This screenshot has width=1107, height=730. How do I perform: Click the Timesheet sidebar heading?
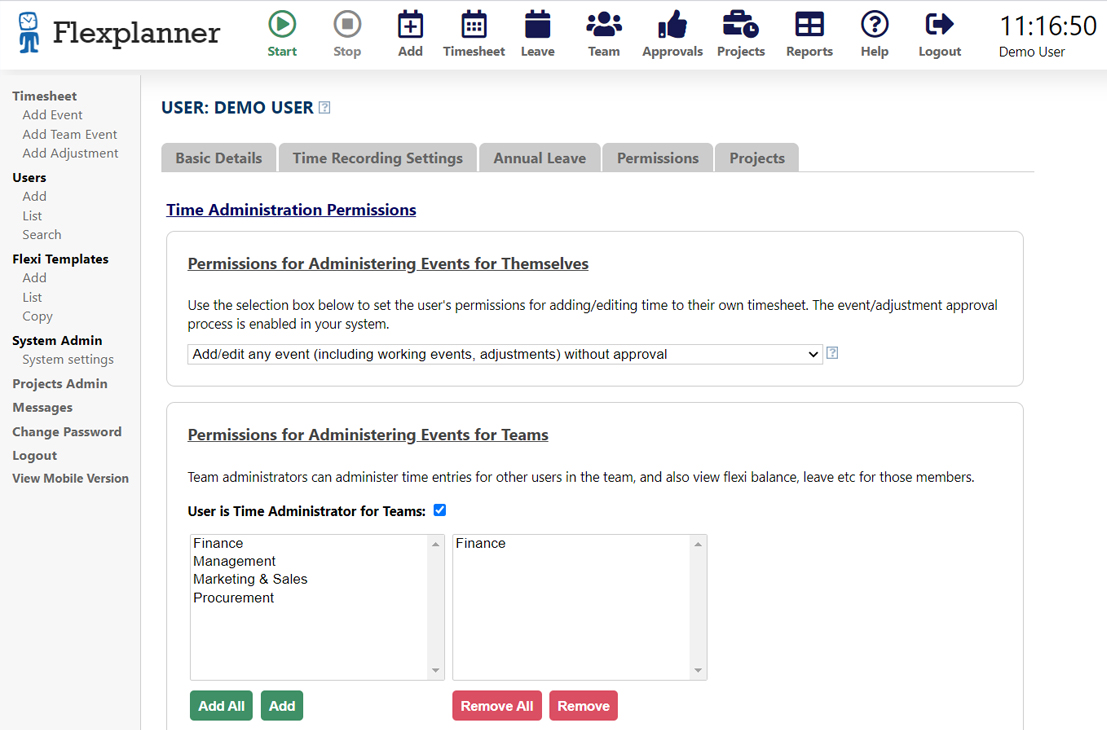coord(44,96)
